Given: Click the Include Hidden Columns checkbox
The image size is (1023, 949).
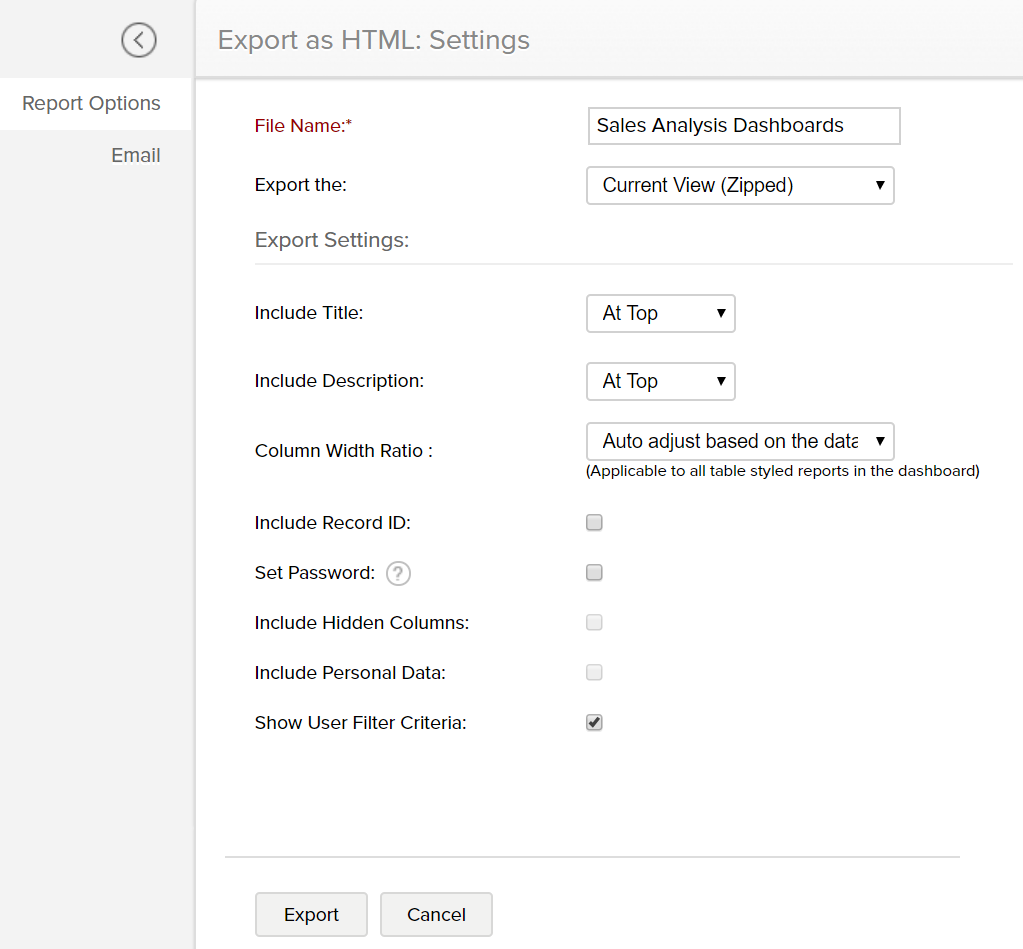Looking at the screenshot, I should pyautogui.click(x=595, y=623).
